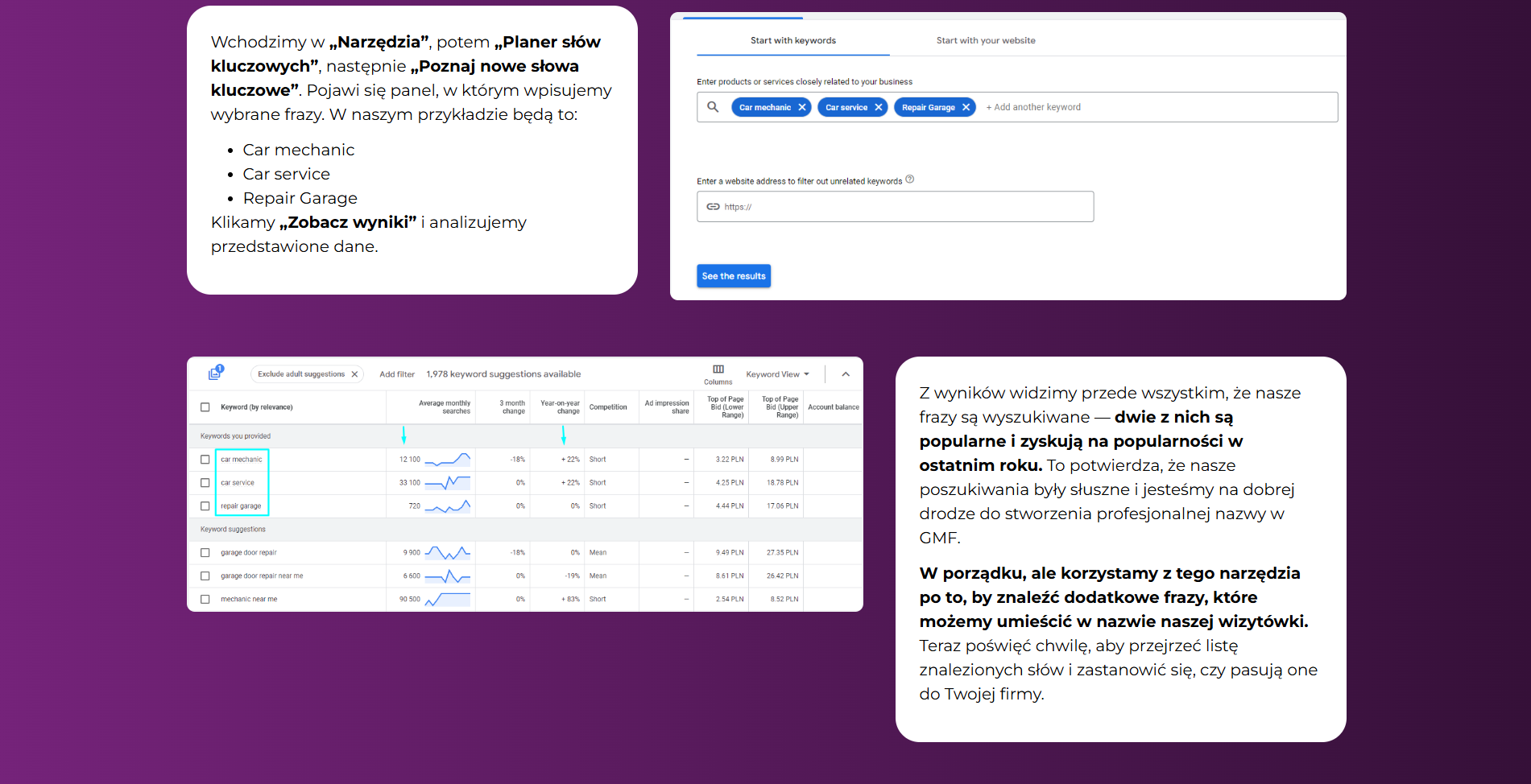The image size is (1531, 784).
Task: Remove the Exclude adult suggestions filter
Action: tap(354, 374)
